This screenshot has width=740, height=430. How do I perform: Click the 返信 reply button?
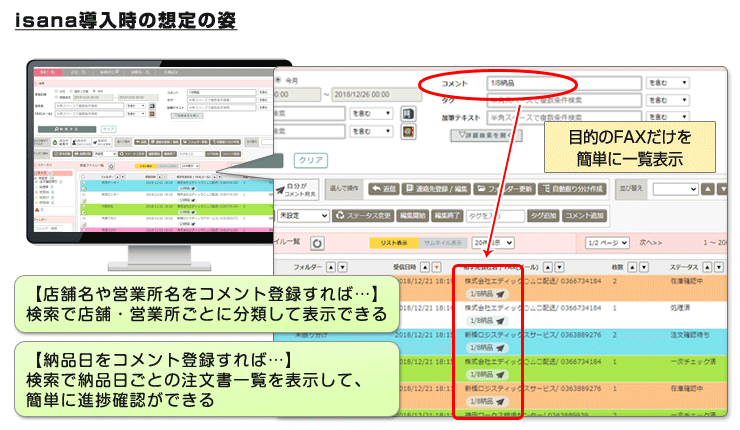point(383,189)
